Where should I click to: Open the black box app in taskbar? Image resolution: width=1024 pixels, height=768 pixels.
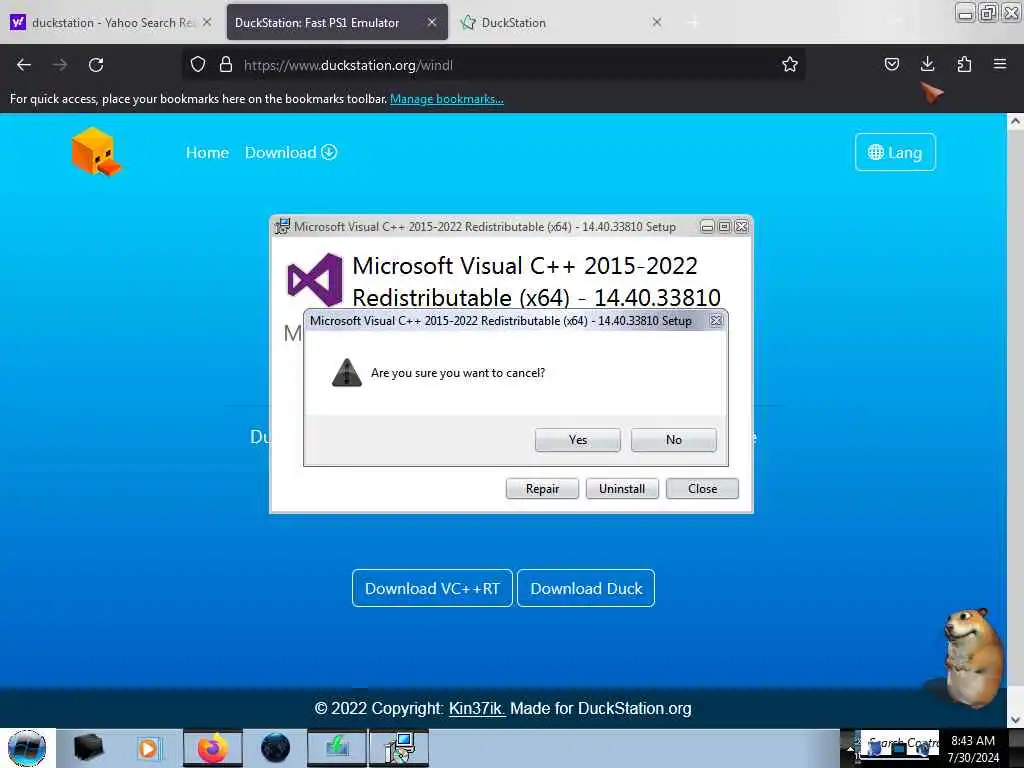(x=89, y=747)
